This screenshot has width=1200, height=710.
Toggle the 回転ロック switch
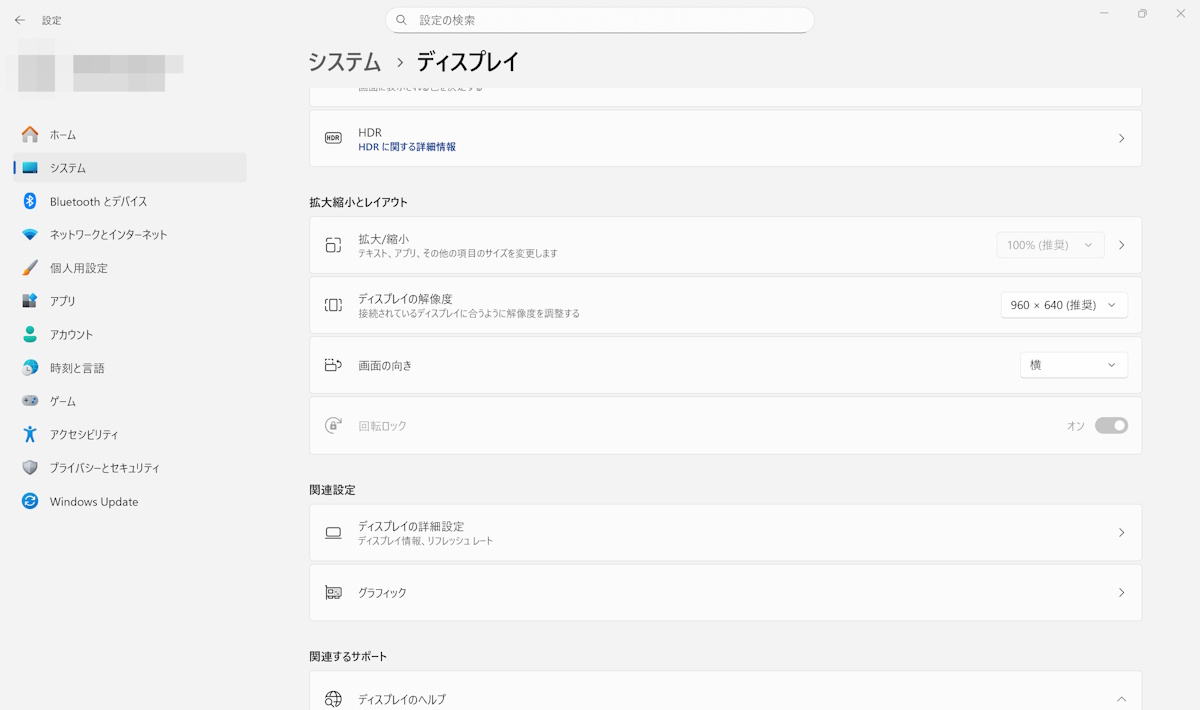pos(1110,426)
